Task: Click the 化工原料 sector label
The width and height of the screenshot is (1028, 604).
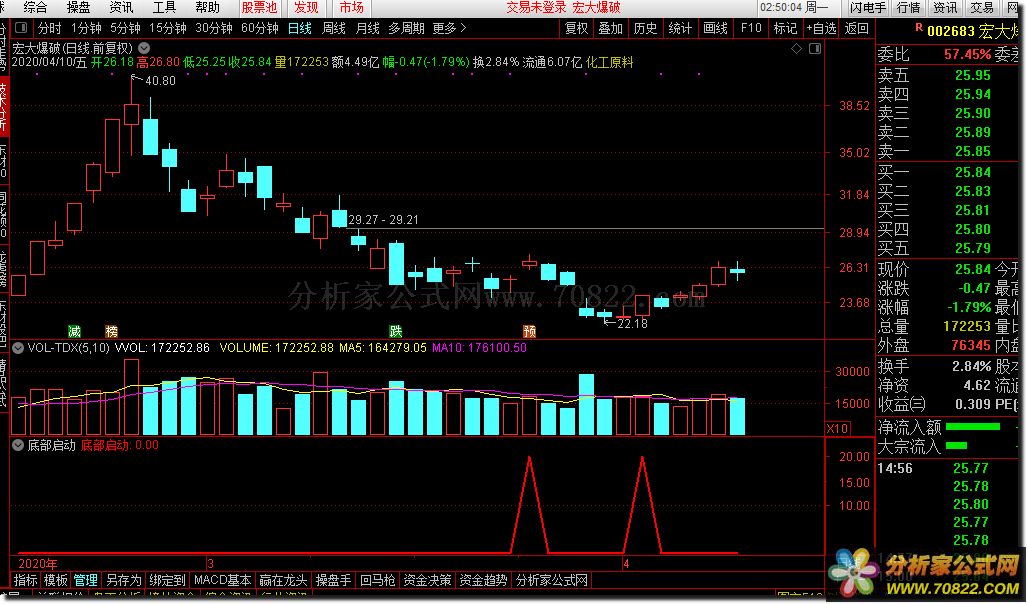Action: (x=610, y=62)
